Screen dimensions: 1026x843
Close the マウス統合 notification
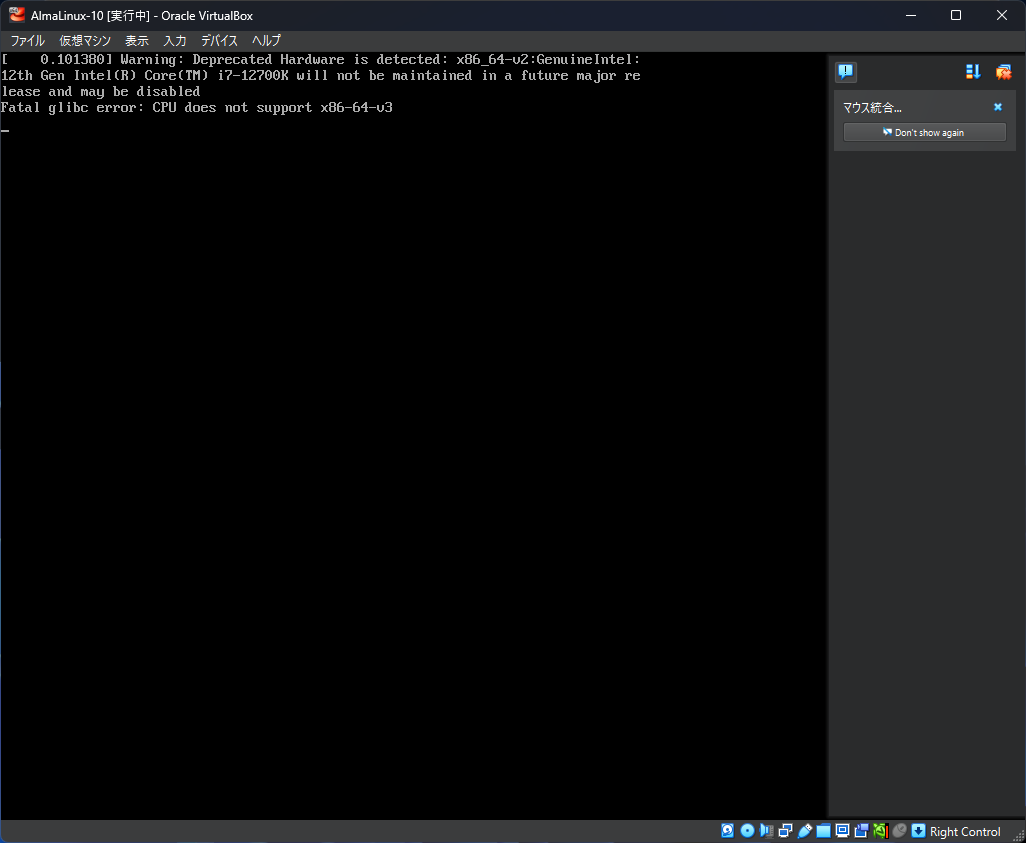pyautogui.click(x=997, y=106)
